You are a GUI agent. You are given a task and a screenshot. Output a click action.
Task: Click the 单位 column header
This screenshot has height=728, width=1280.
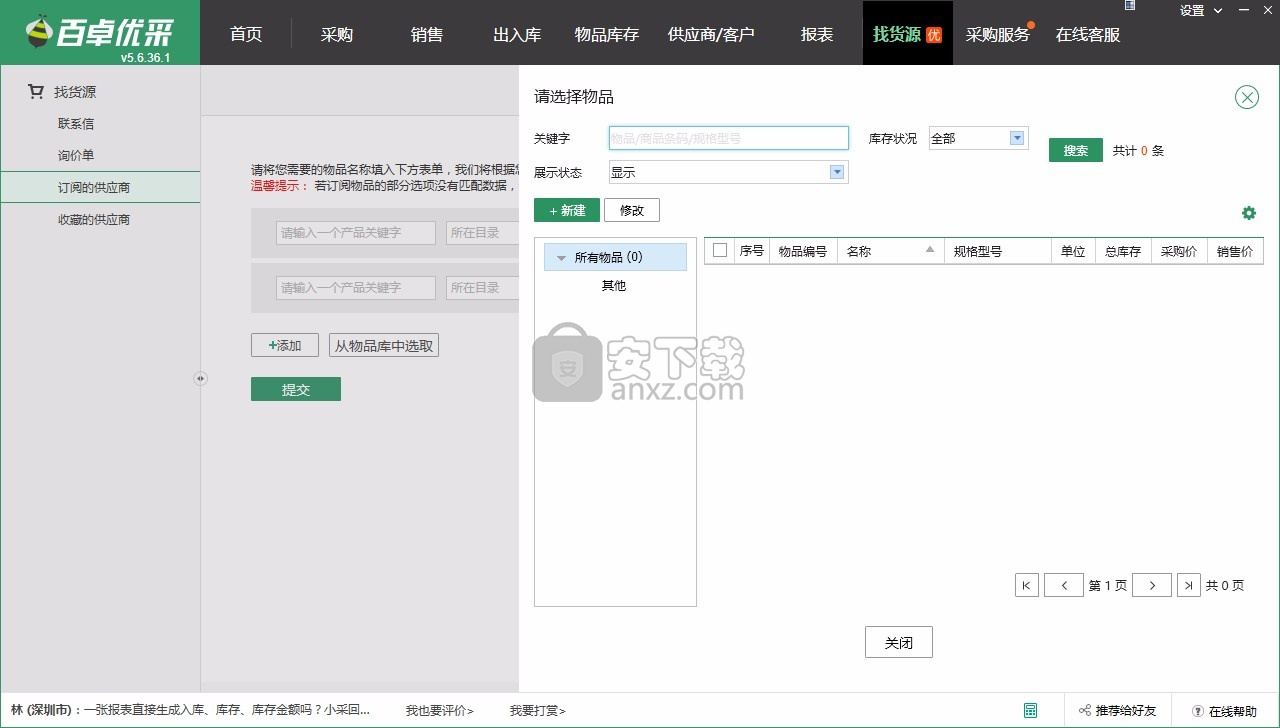1073,251
